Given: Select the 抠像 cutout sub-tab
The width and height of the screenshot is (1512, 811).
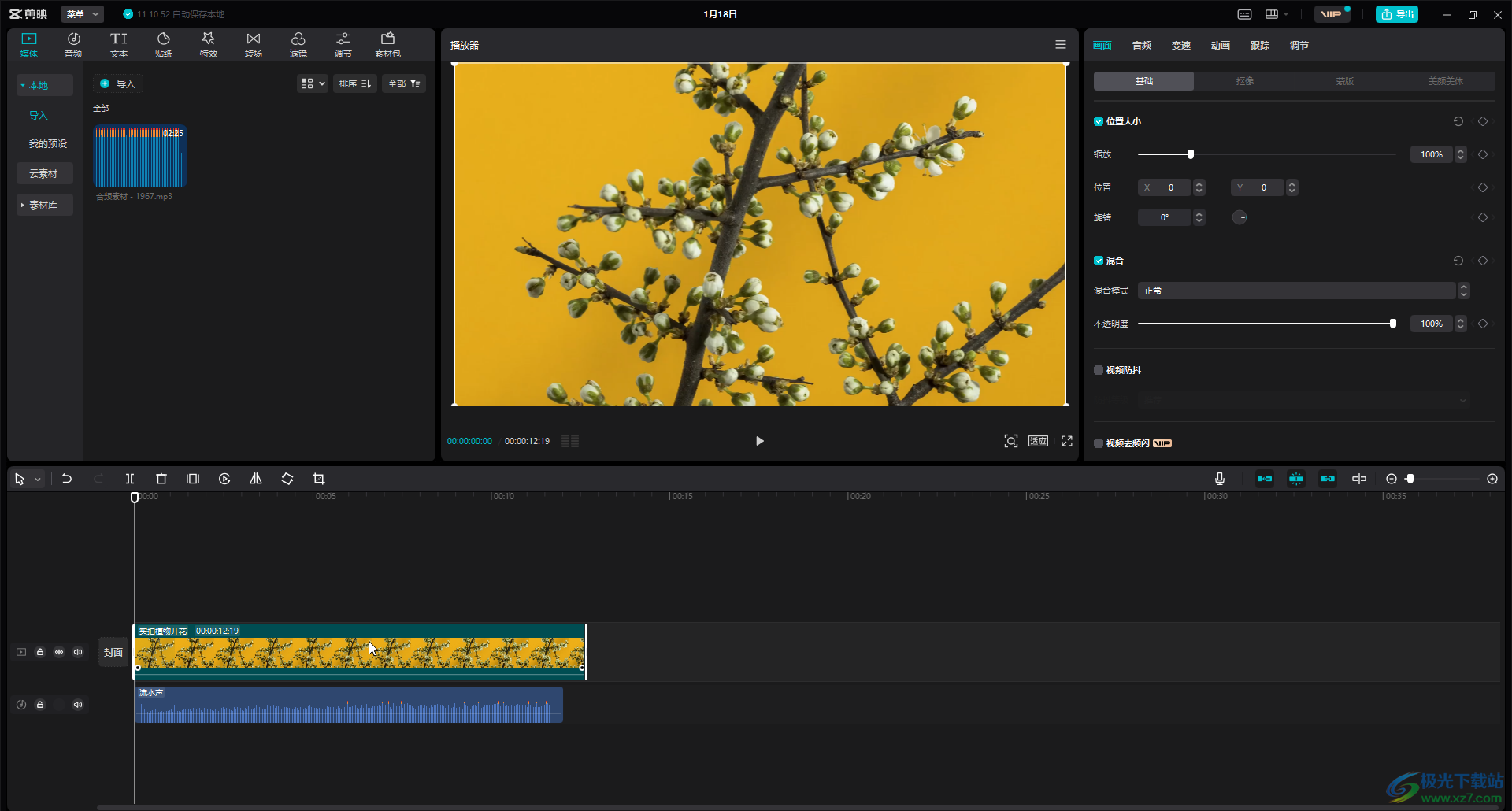Looking at the screenshot, I should tap(1244, 81).
